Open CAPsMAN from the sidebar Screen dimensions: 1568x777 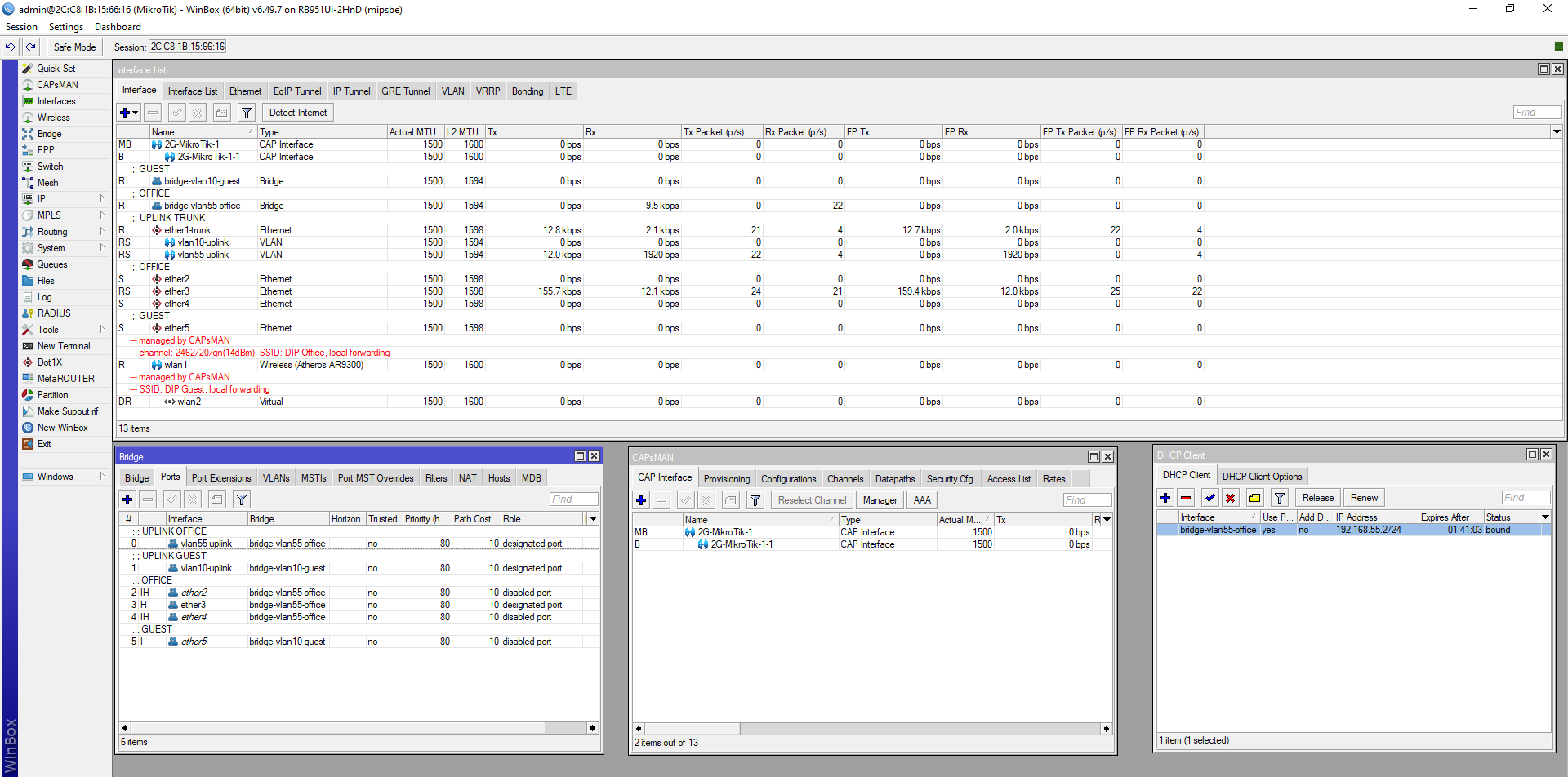[57, 85]
